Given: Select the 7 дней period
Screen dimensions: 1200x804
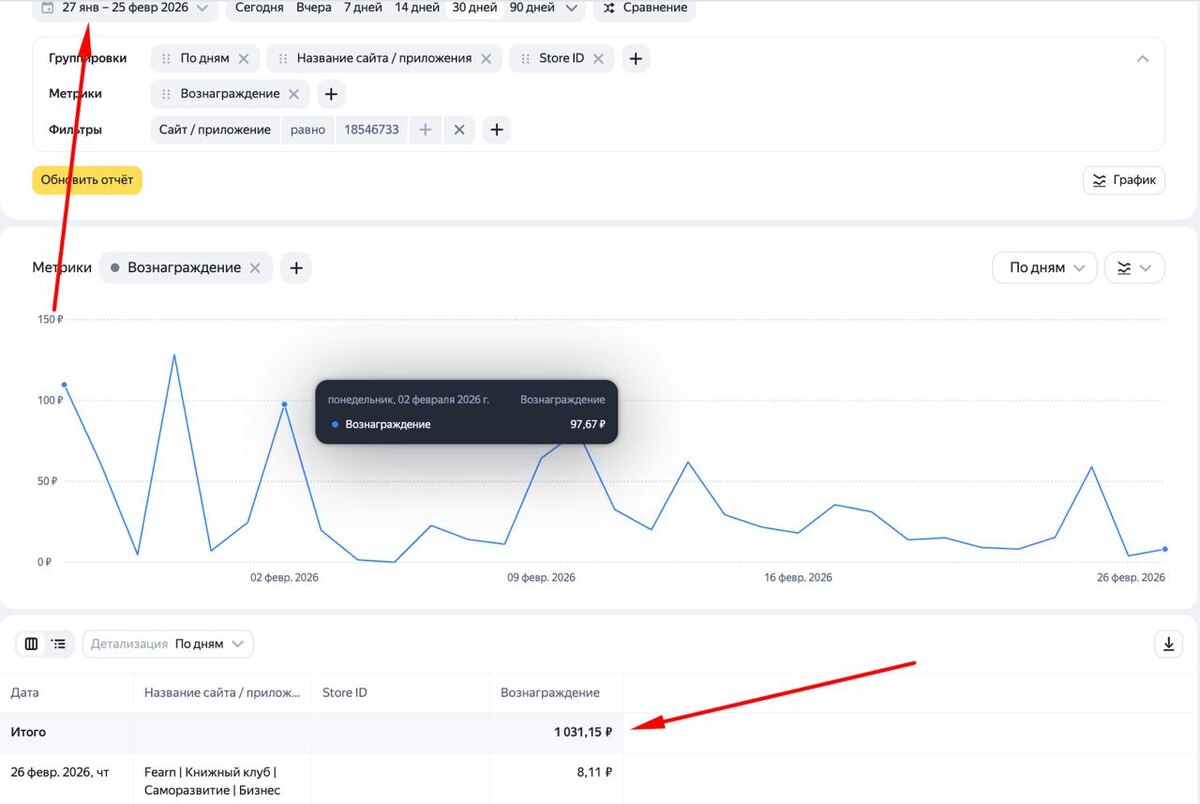Looking at the screenshot, I should pos(364,8).
